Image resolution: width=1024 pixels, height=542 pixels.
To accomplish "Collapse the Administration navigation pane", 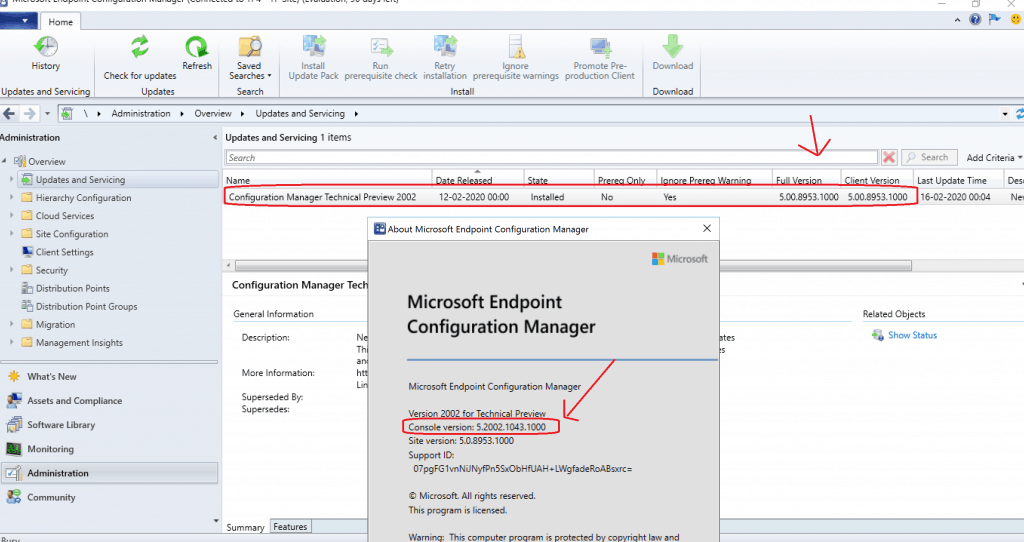I will coord(215,138).
